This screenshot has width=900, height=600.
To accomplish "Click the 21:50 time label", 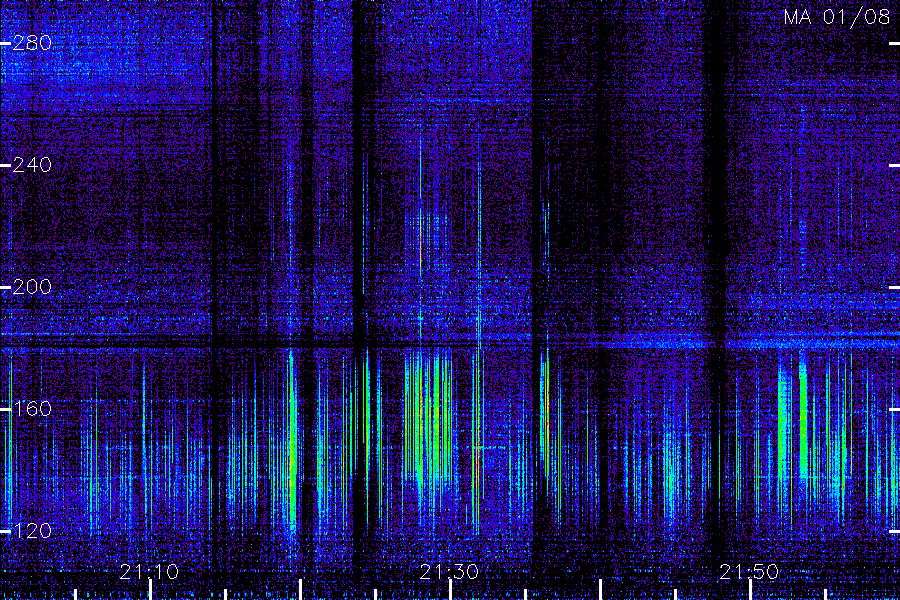I will (x=749, y=572).
